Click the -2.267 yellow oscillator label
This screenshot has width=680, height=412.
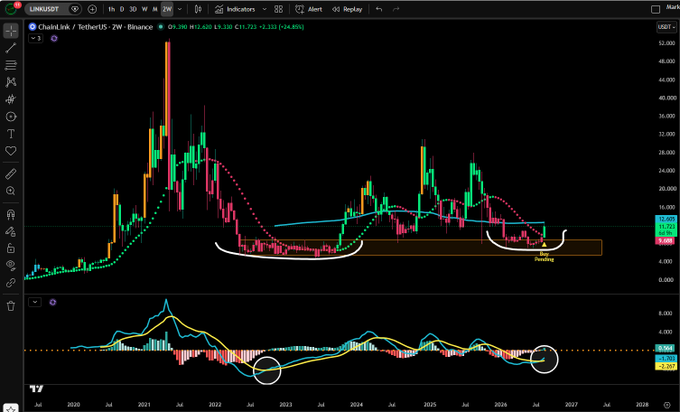tap(665, 366)
